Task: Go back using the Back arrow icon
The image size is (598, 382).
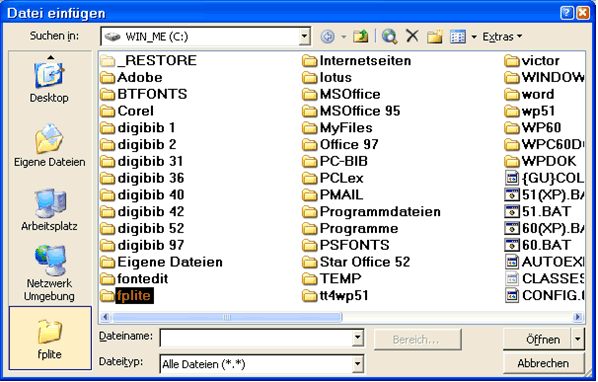Action: [x=328, y=37]
